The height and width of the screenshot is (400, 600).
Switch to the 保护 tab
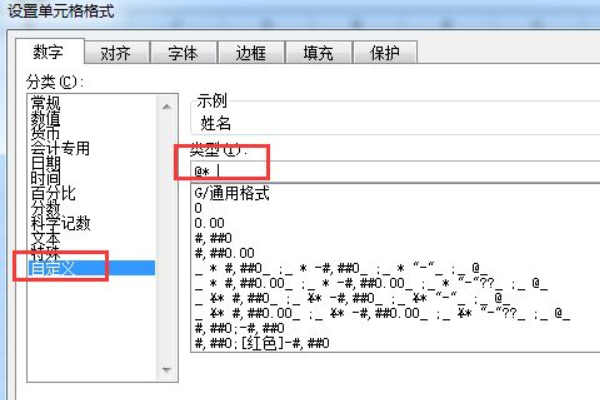click(385, 52)
